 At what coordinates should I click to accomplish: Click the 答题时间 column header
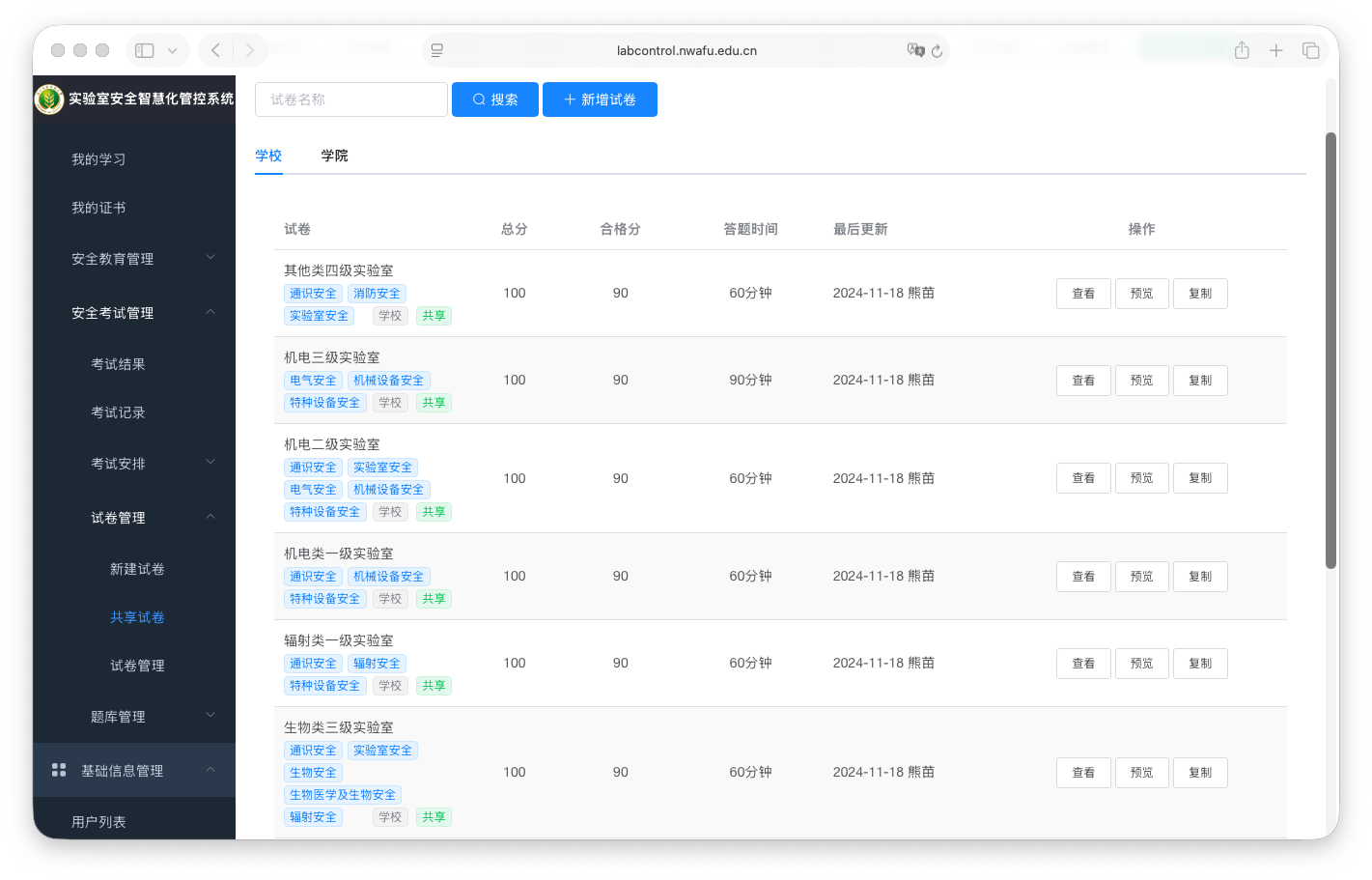(750, 229)
